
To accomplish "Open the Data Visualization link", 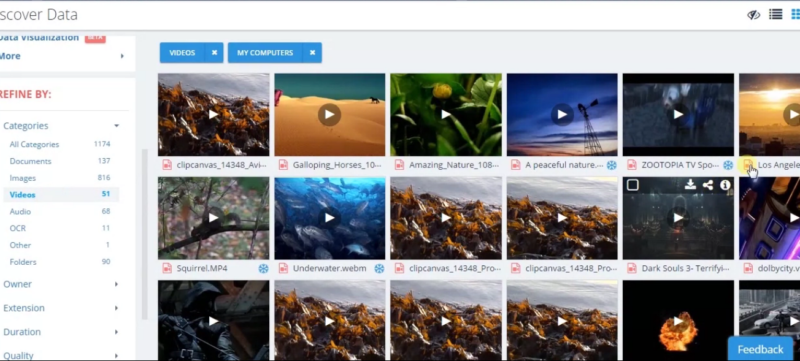I will (39, 38).
